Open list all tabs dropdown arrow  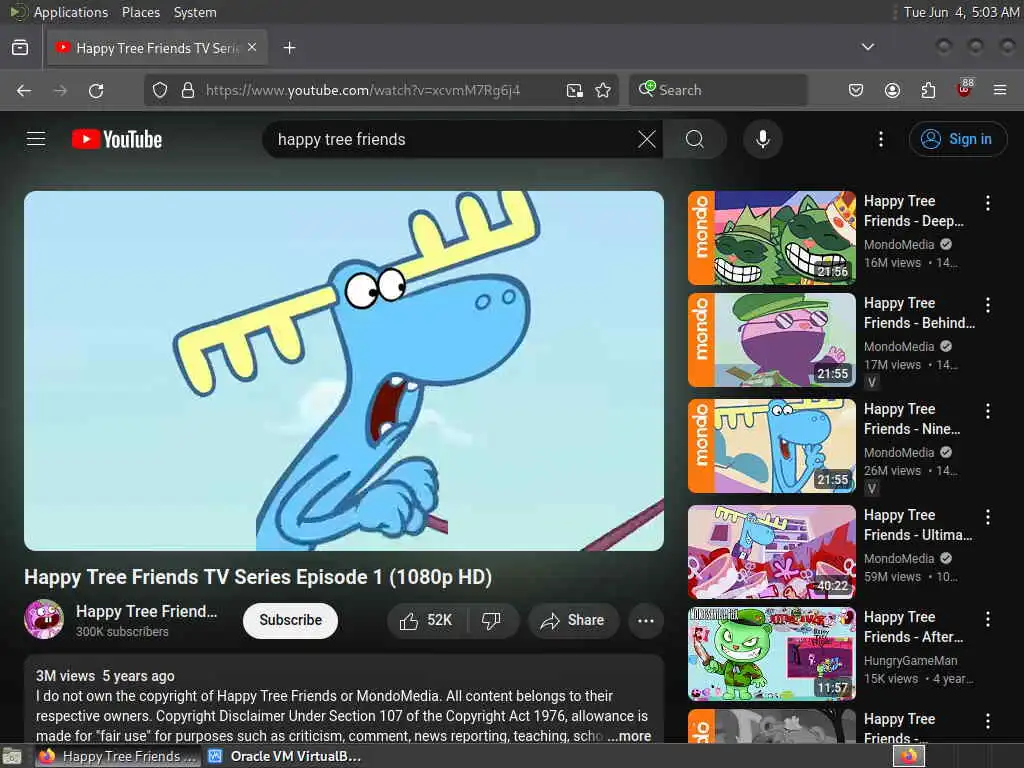[x=867, y=47]
